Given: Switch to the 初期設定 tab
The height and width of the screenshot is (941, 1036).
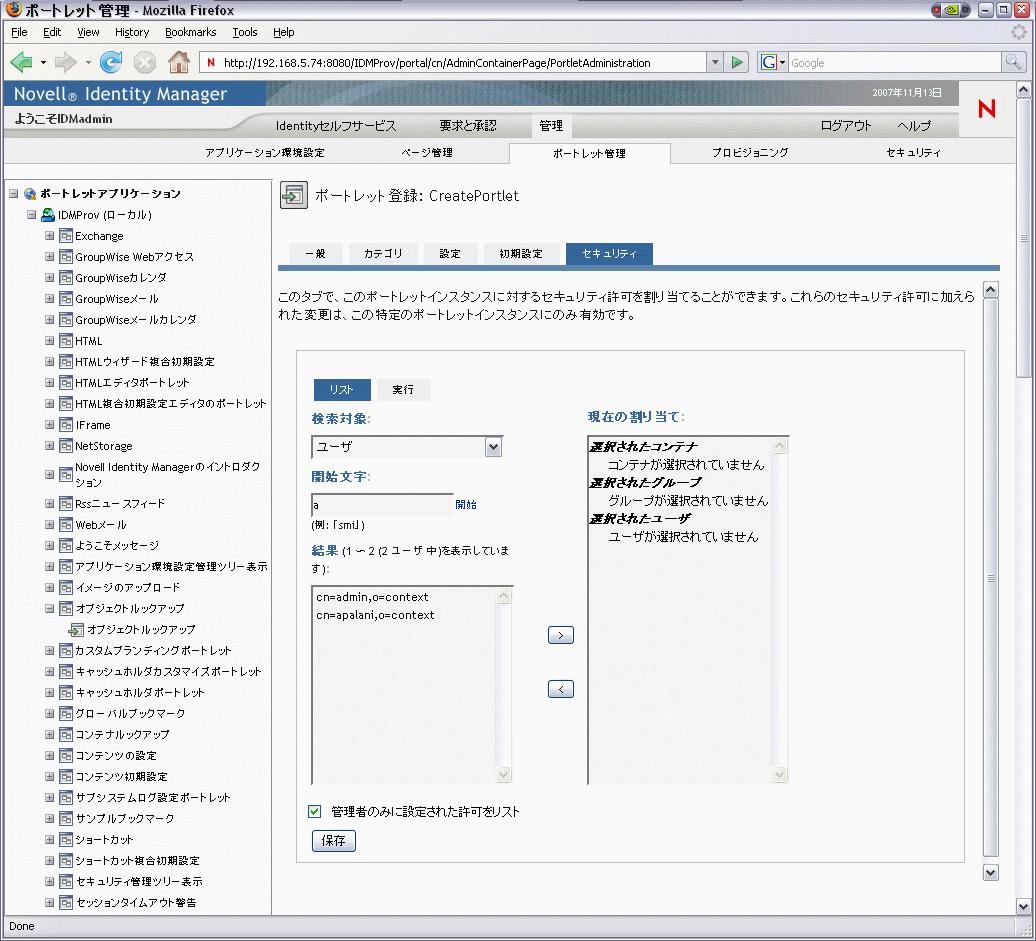Looking at the screenshot, I should pyautogui.click(x=521, y=254).
